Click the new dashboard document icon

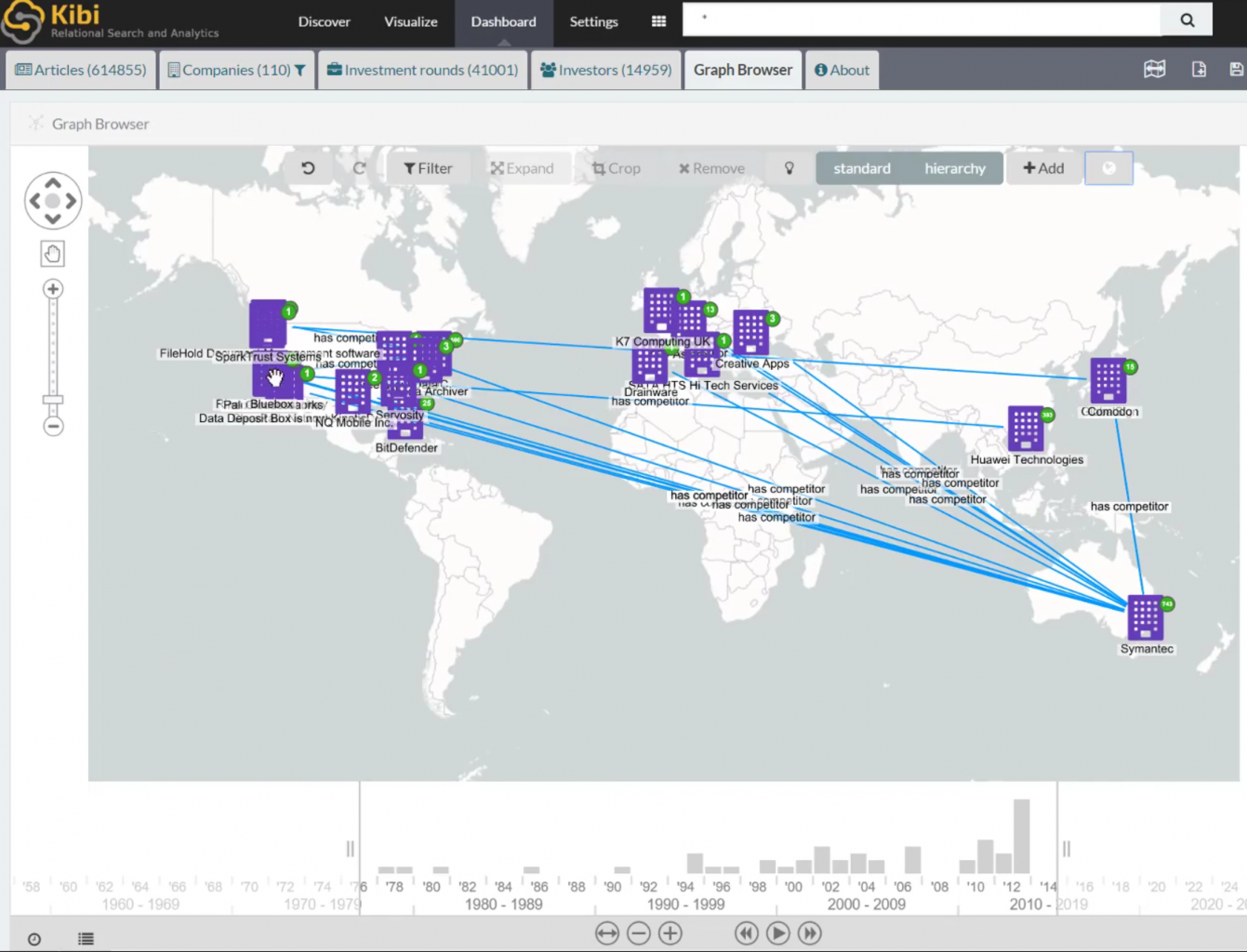coord(1199,70)
